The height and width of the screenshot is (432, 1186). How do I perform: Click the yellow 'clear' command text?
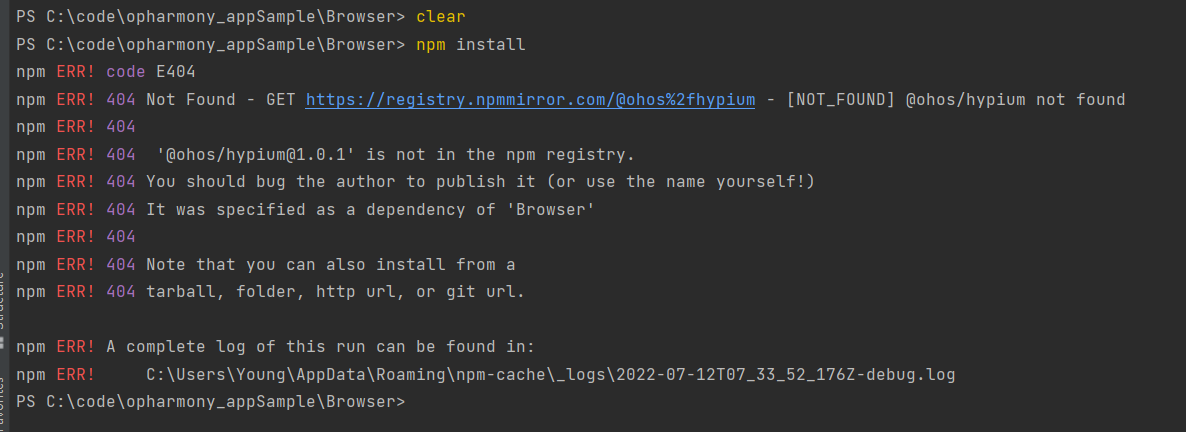[x=441, y=17]
